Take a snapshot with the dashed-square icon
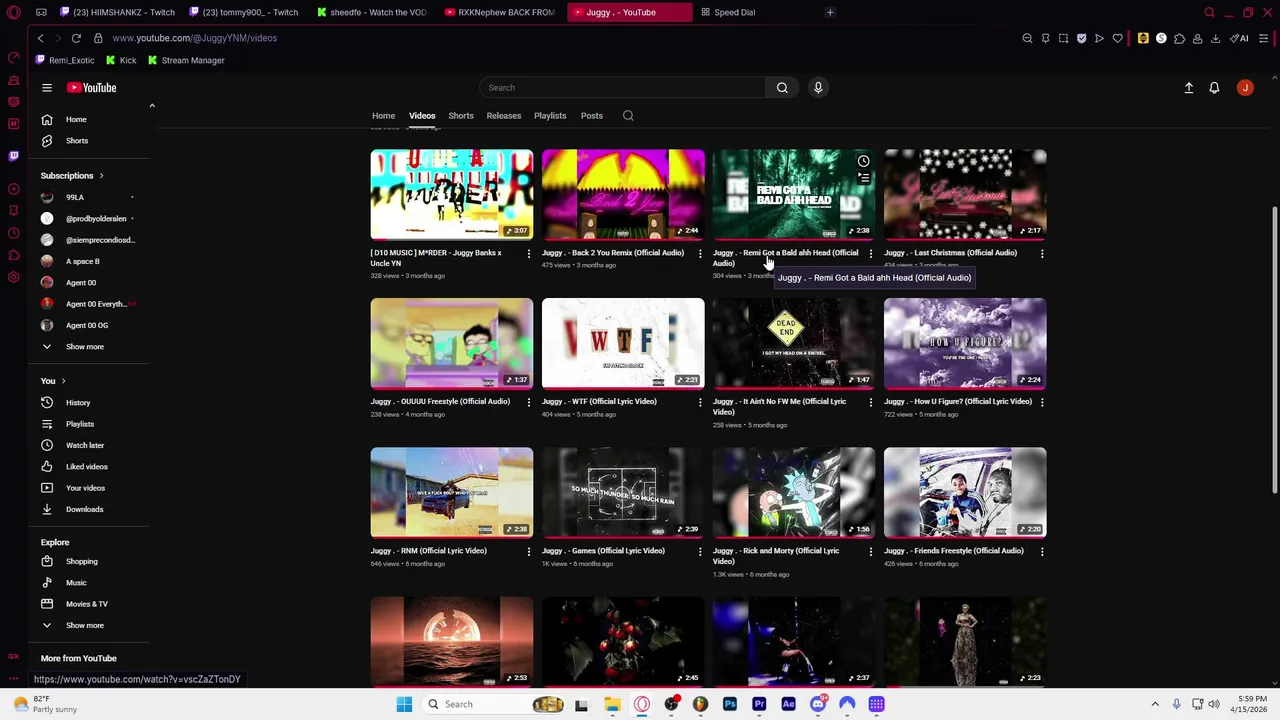The height and width of the screenshot is (720, 1280). pos(1063,38)
